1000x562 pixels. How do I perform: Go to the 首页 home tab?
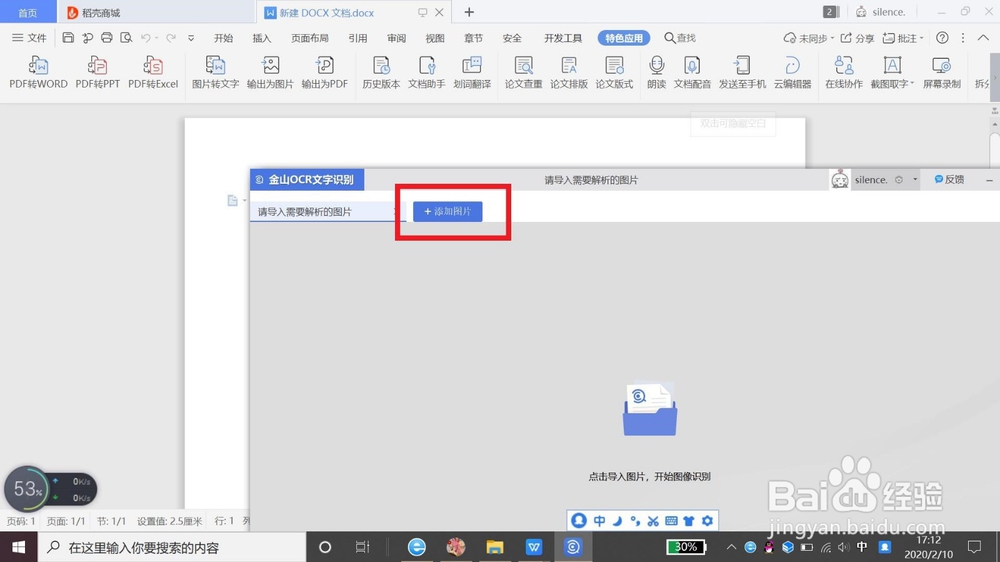(27, 13)
